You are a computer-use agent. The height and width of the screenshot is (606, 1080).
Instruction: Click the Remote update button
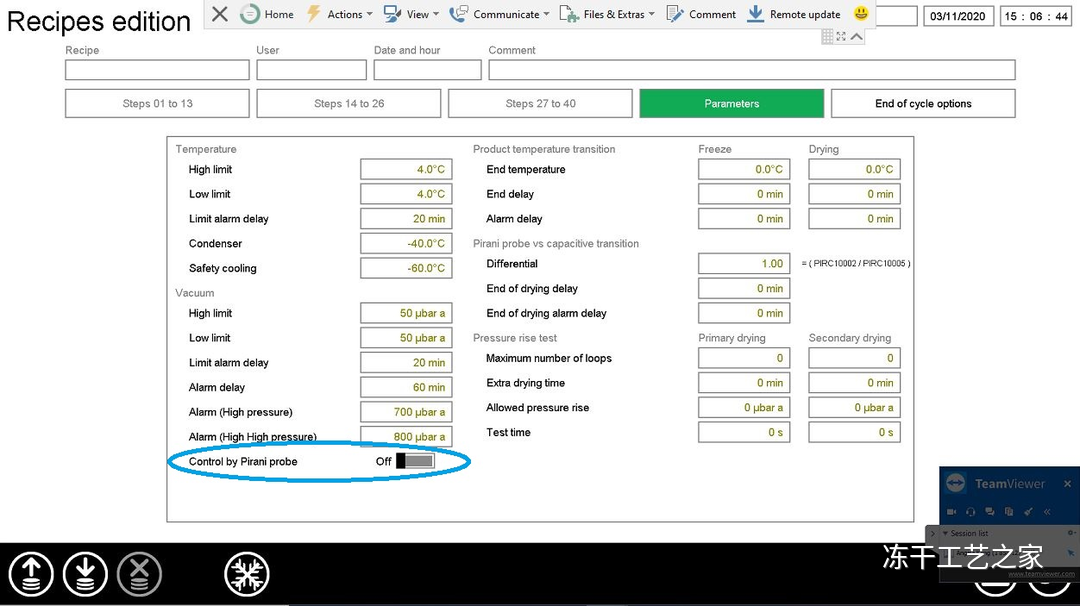[x=794, y=14]
